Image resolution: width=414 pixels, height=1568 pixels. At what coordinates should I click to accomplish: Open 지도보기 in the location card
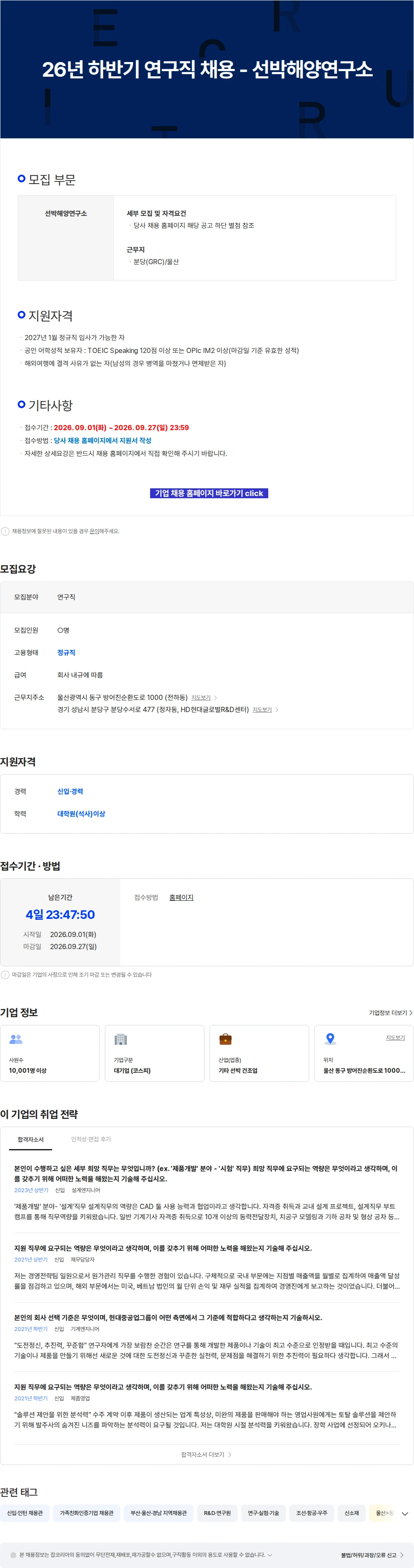coord(395,1038)
